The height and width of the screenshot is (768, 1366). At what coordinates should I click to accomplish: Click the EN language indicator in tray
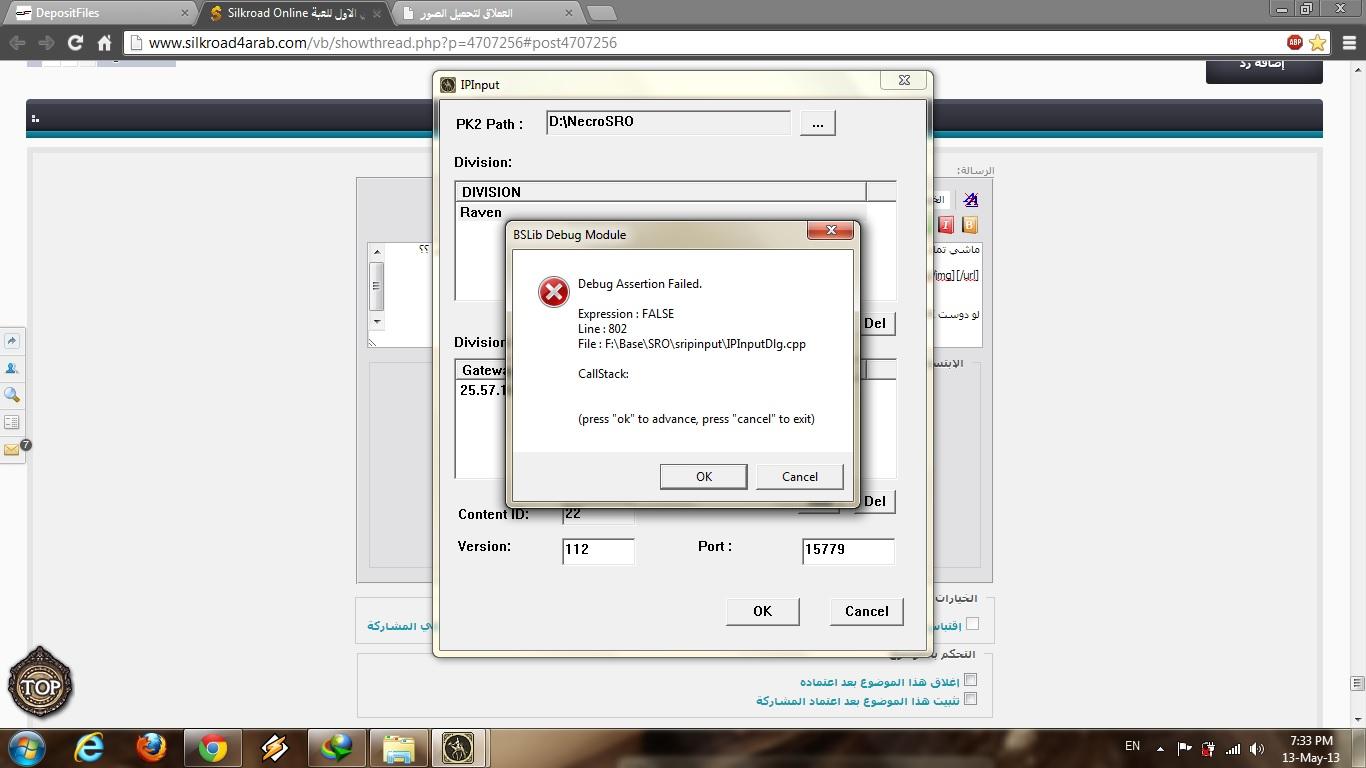tap(1132, 746)
